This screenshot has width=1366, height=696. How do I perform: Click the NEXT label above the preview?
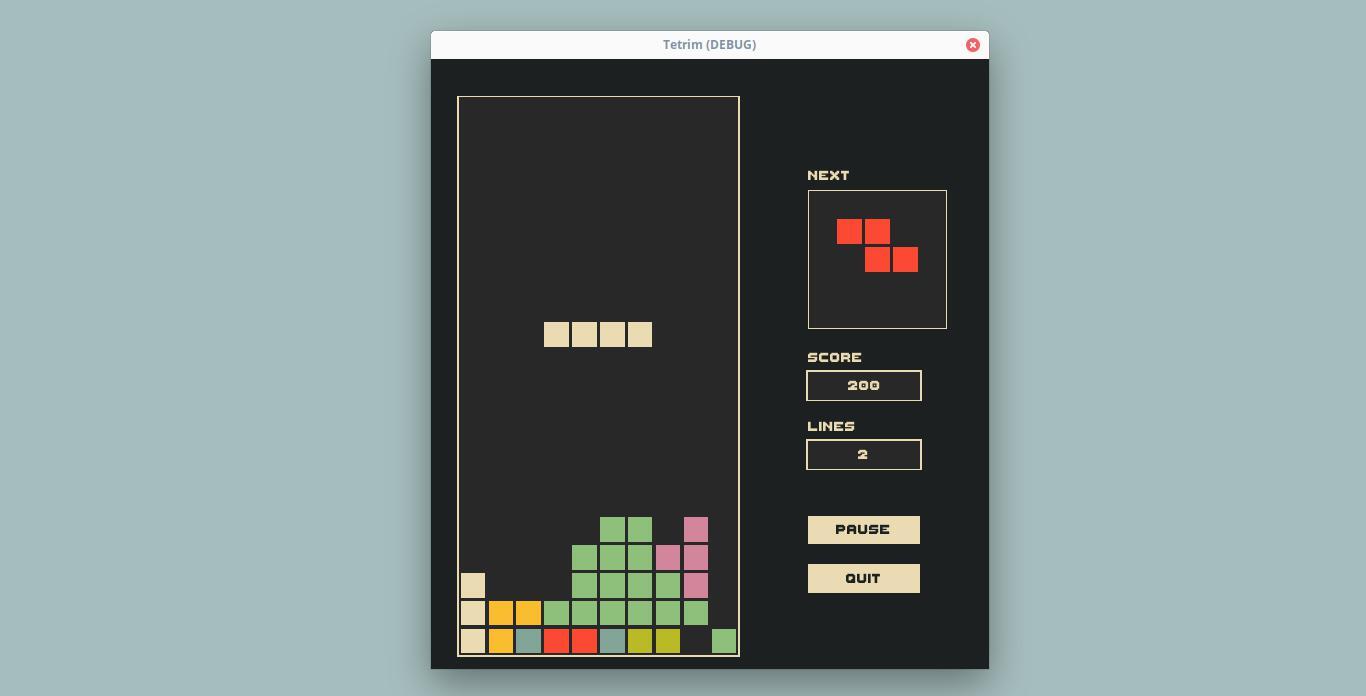tap(828, 176)
